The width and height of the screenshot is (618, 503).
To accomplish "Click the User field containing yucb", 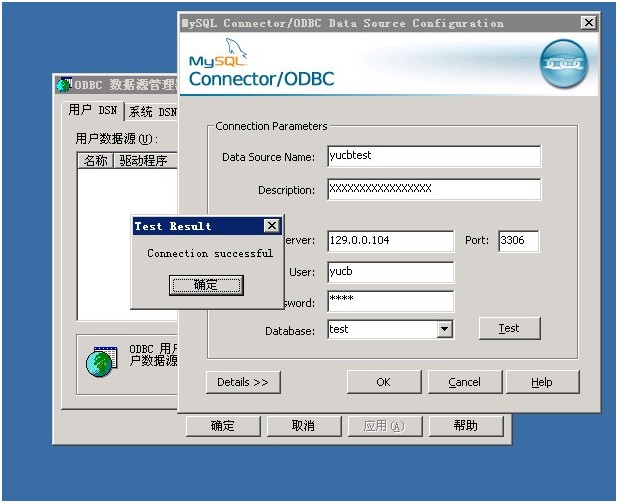I will 391,272.
